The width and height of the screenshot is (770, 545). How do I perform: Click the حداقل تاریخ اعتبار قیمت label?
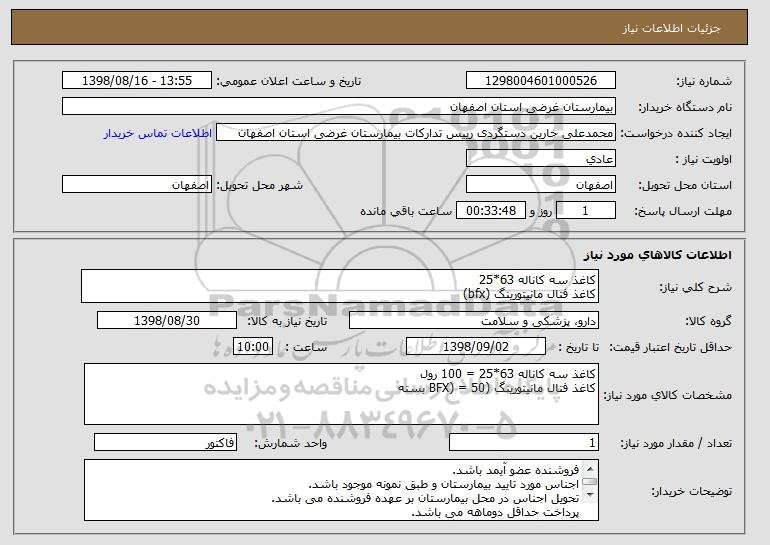coord(671,348)
